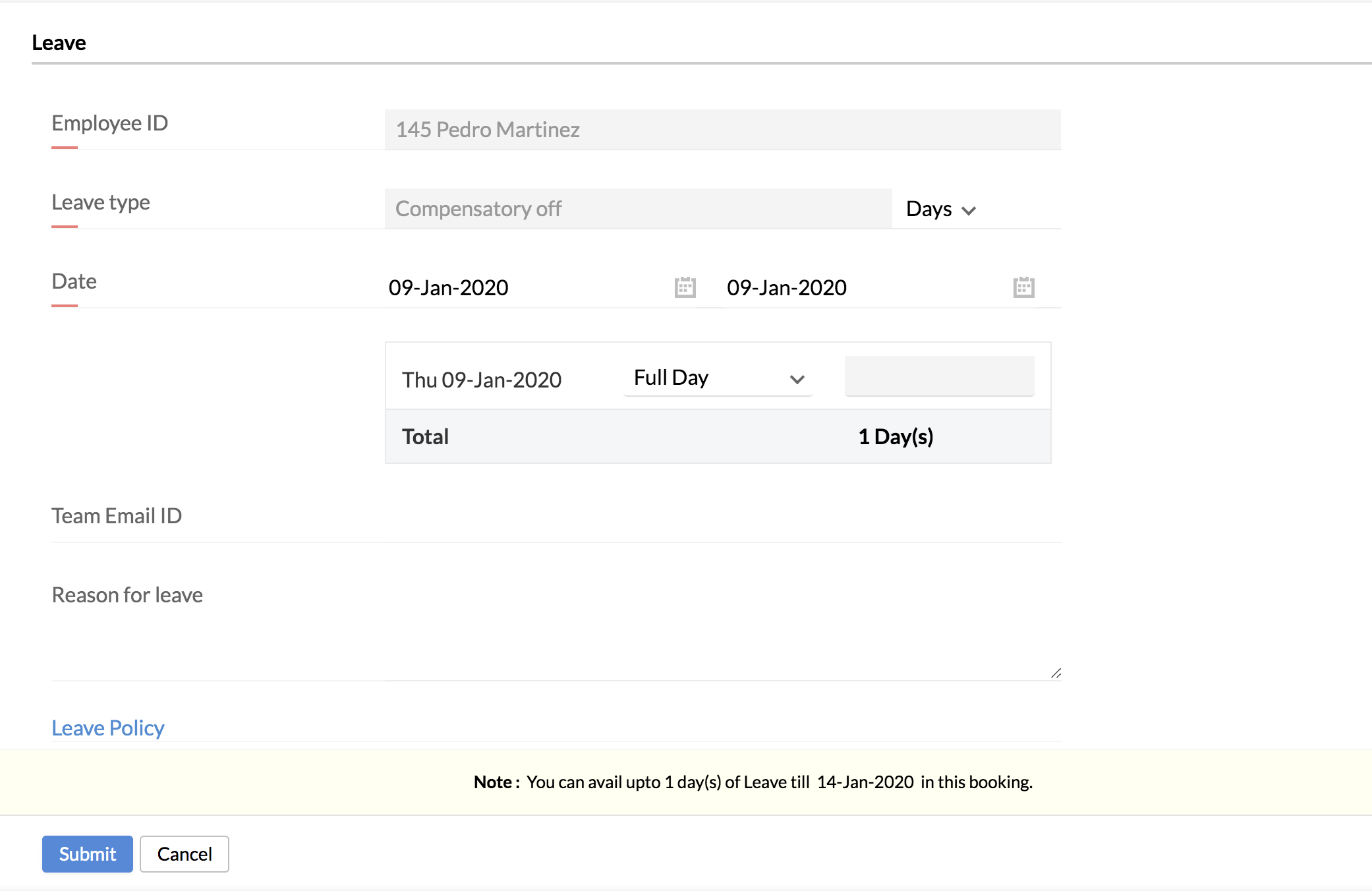Click the Employee ID field showing Pedro Martinez

722,130
